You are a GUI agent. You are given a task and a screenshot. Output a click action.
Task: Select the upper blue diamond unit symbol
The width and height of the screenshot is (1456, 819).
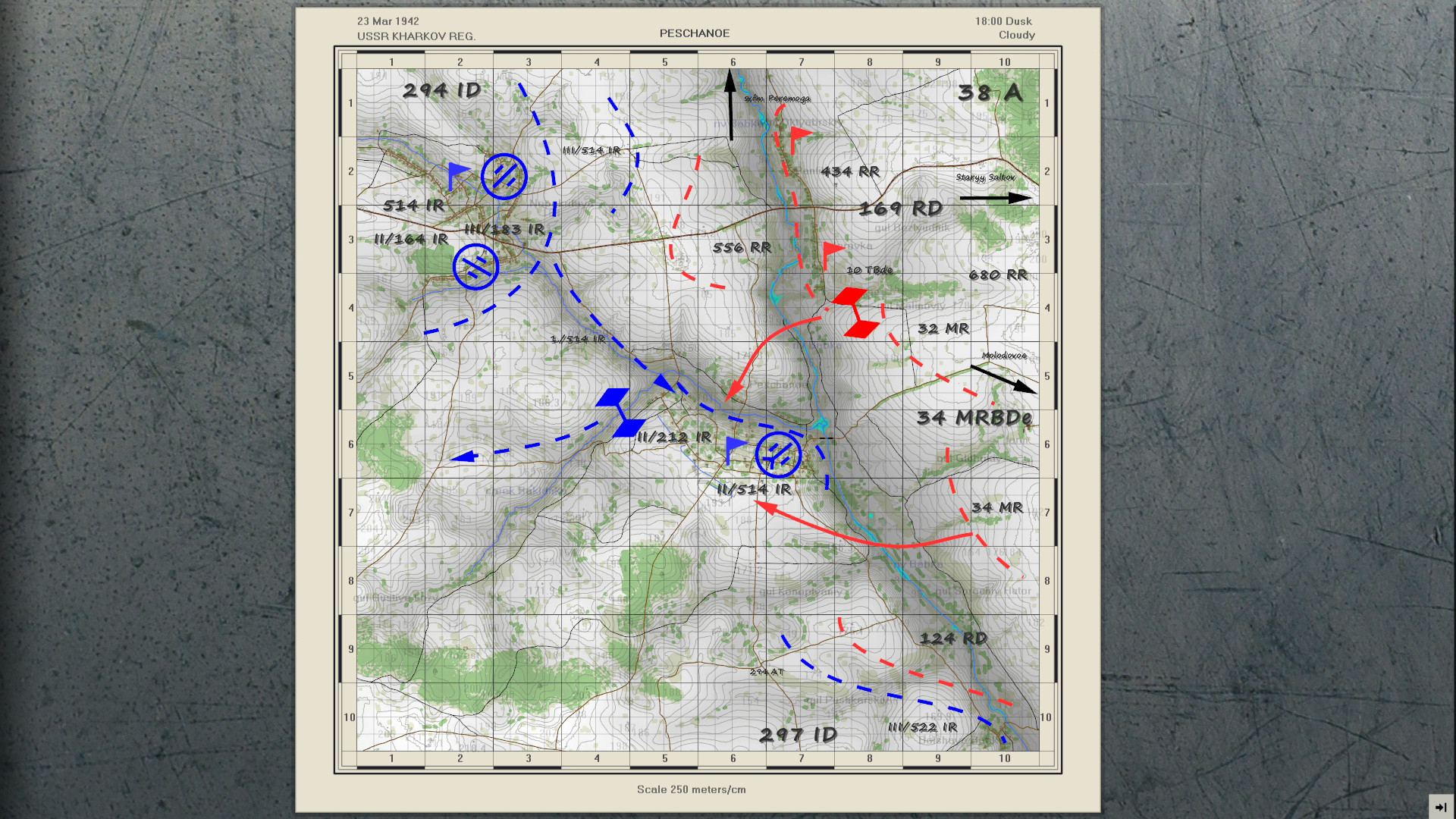pyautogui.click(x=611, y=395)
